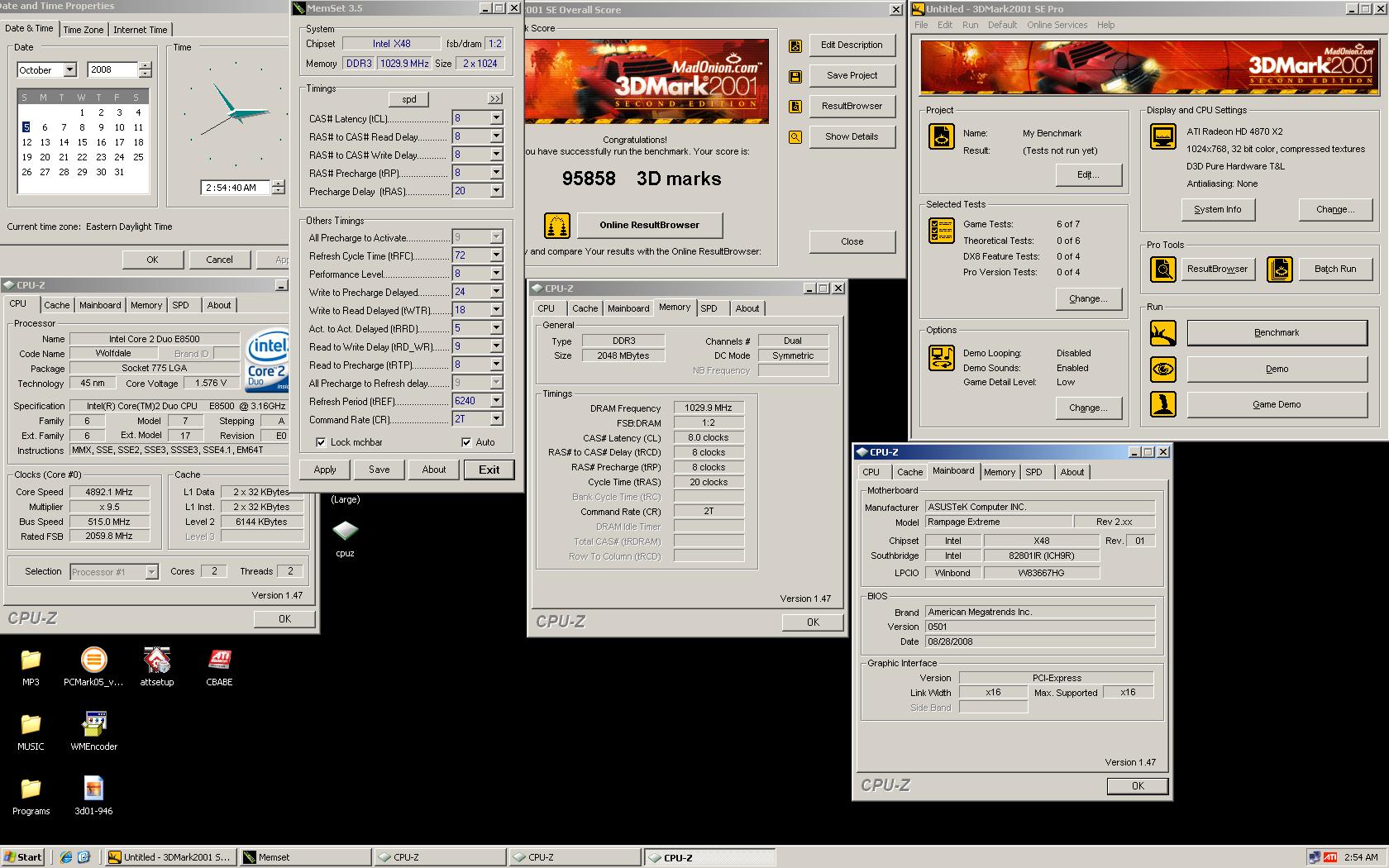Click the time field showing 2:54:40 AM
This screenshot has width=1389, height=868.
[x=236, y=188]
